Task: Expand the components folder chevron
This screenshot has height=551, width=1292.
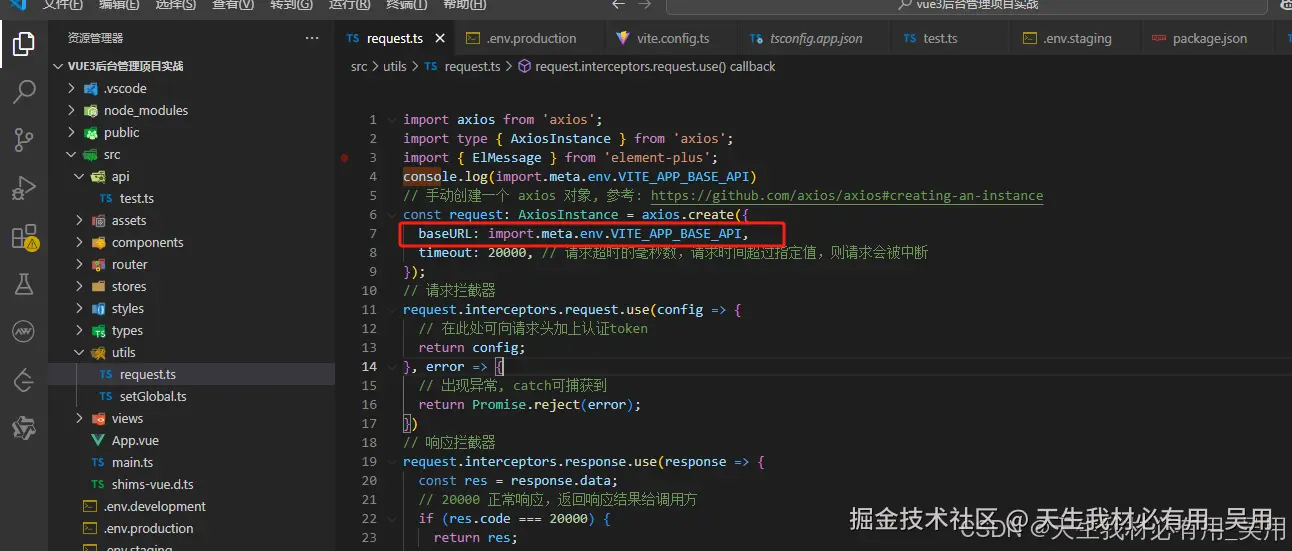Action: tap(79, 242)
